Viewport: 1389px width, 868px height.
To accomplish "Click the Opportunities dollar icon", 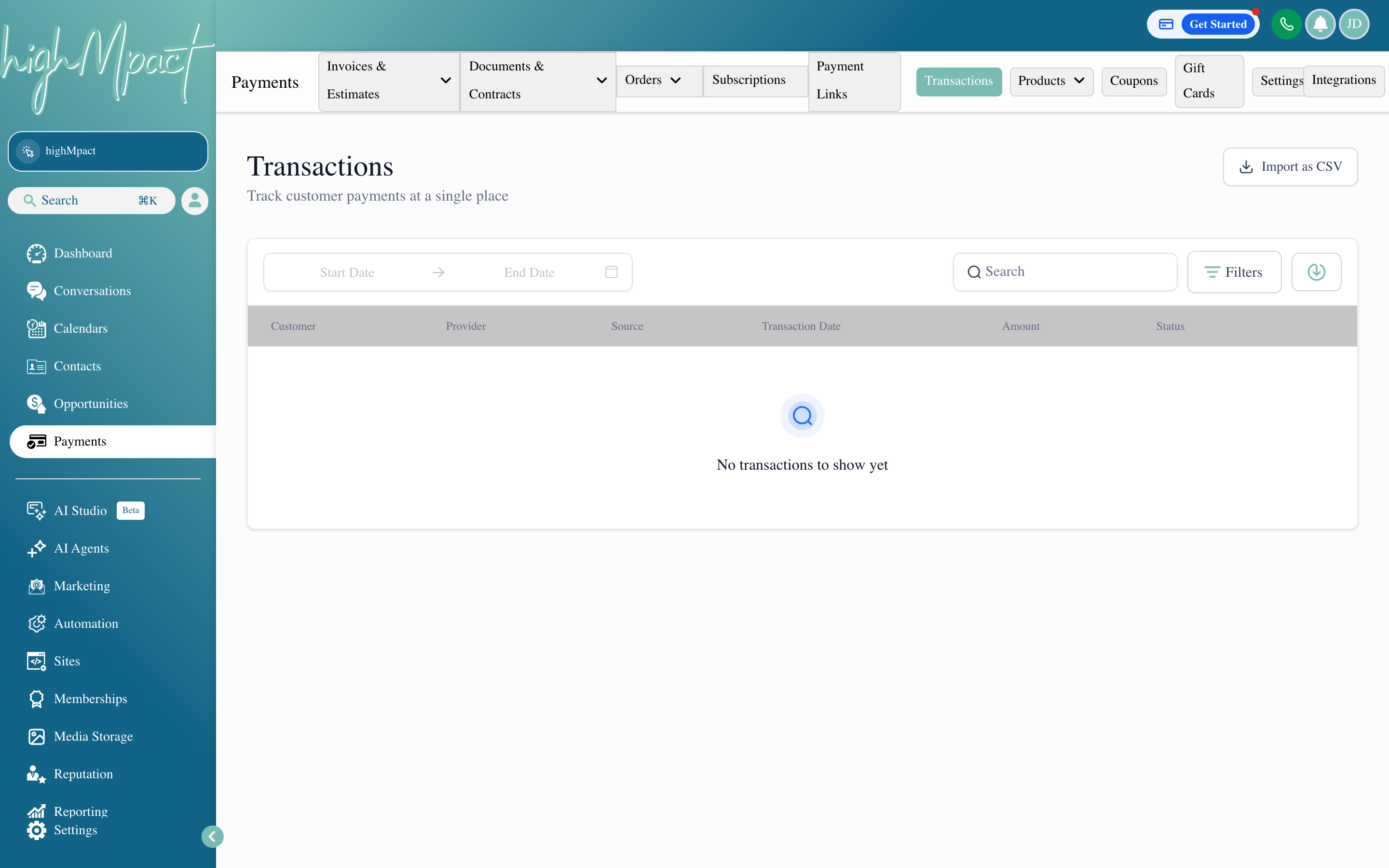I will pos(36,404).
